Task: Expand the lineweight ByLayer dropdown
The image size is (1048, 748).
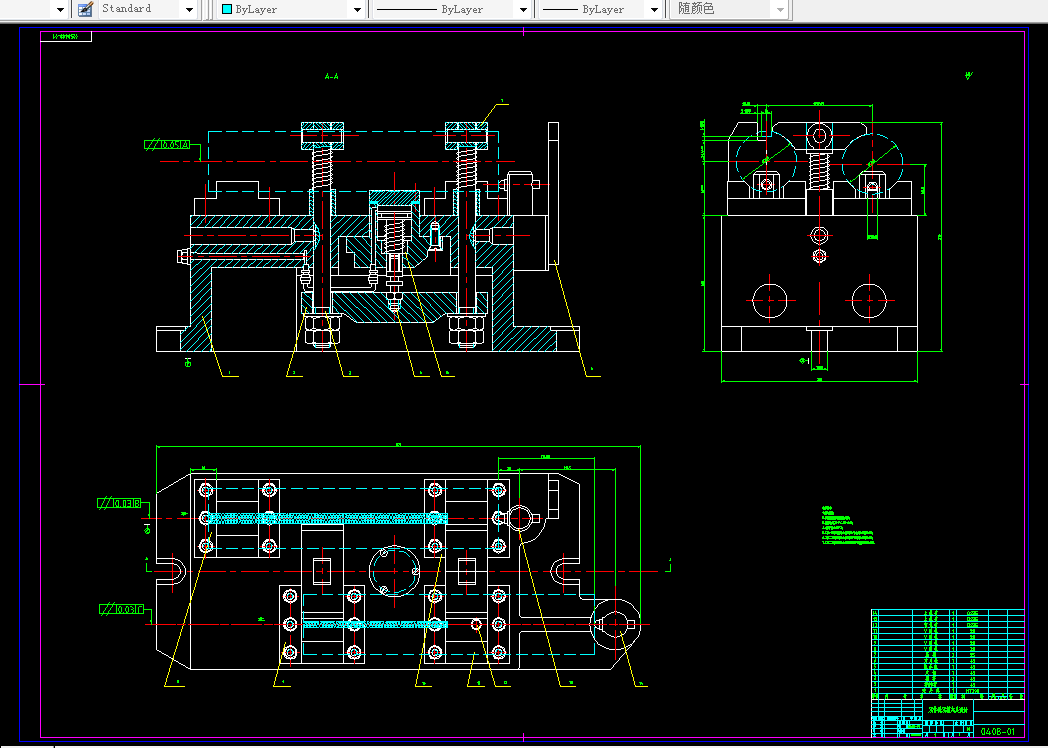Action: pyautogui.click(x=654, y=9)
